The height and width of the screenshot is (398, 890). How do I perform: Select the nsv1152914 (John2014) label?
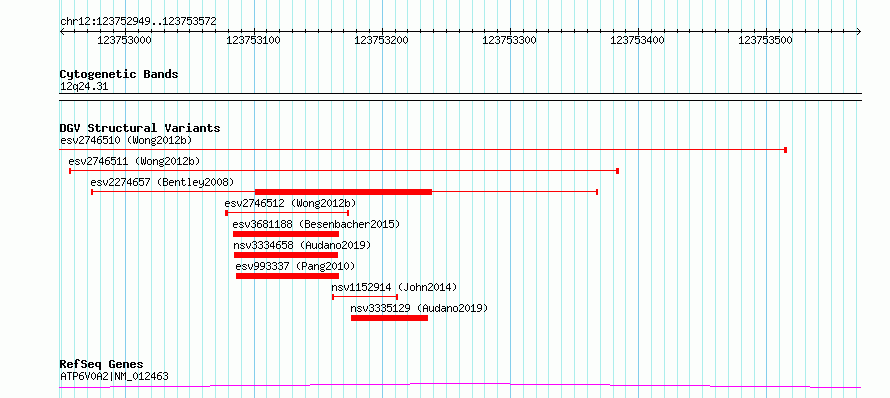point(394,287)
